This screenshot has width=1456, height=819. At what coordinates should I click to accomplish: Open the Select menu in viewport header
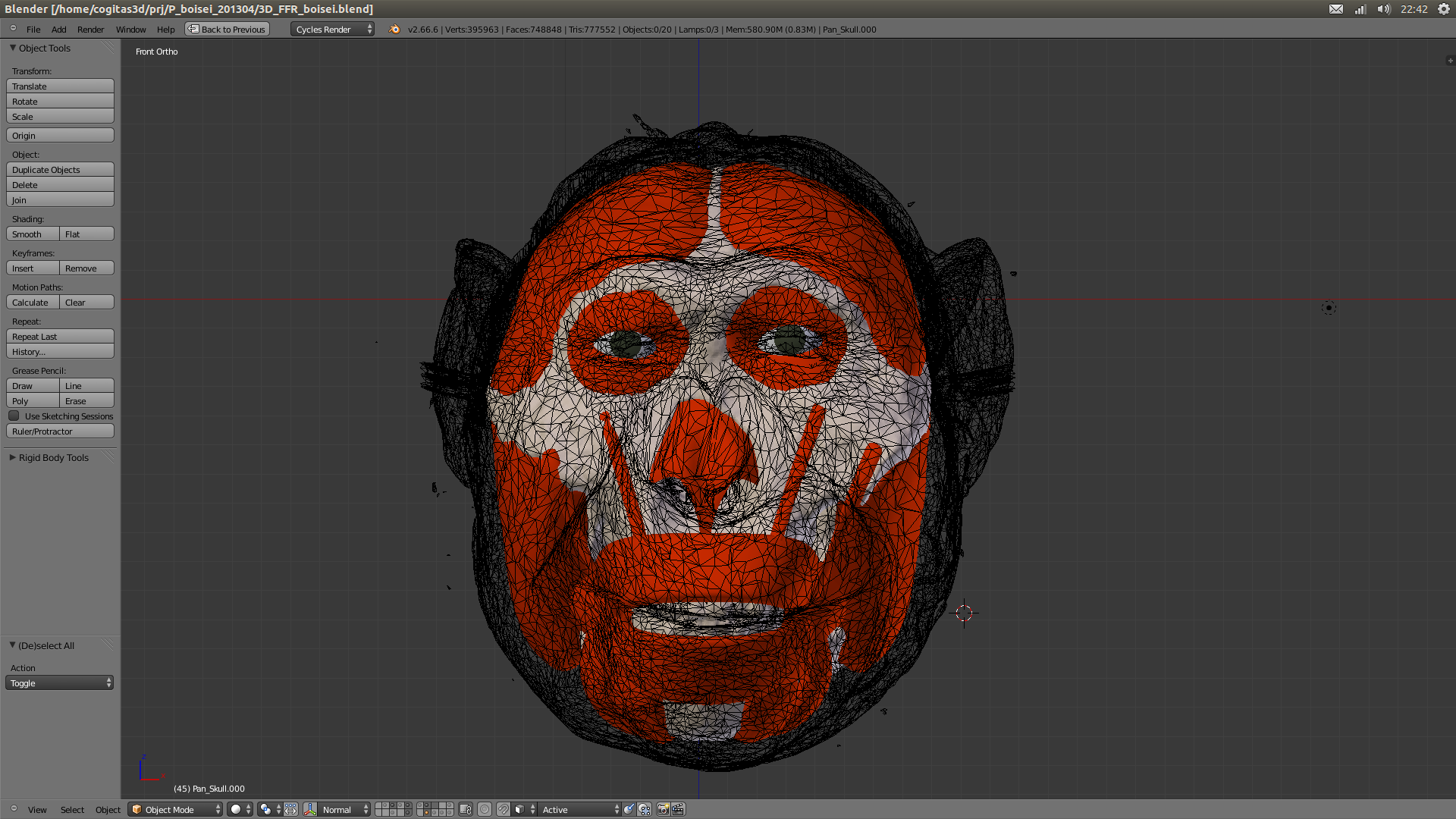72,809
